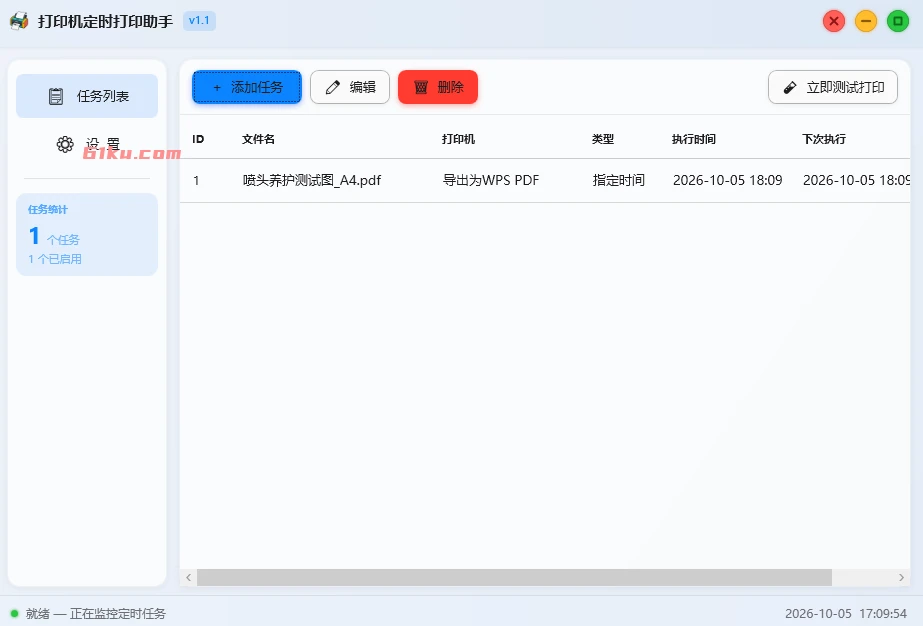Click the 设置 gear icon
The width and height of the screenshot is (923, 626).
coord(65,144)
